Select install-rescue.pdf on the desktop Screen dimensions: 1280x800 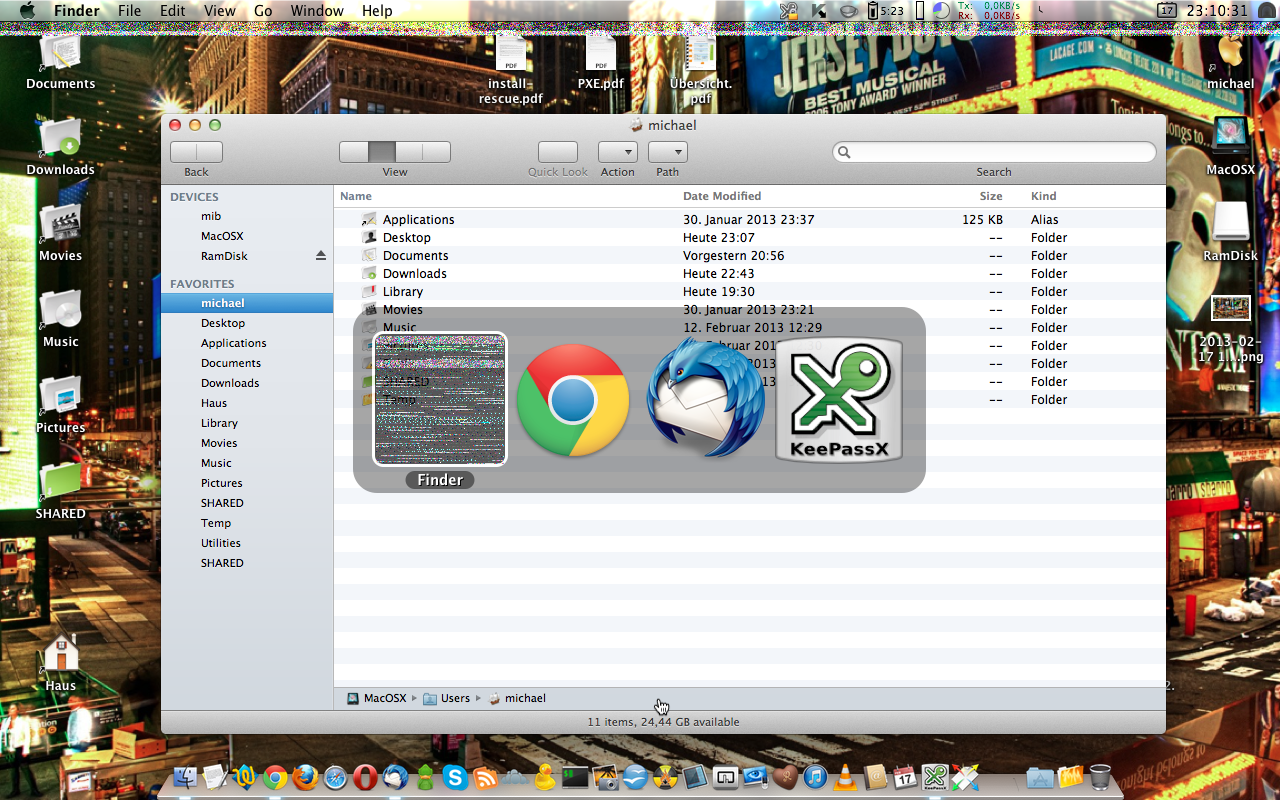tap(510, 70)
